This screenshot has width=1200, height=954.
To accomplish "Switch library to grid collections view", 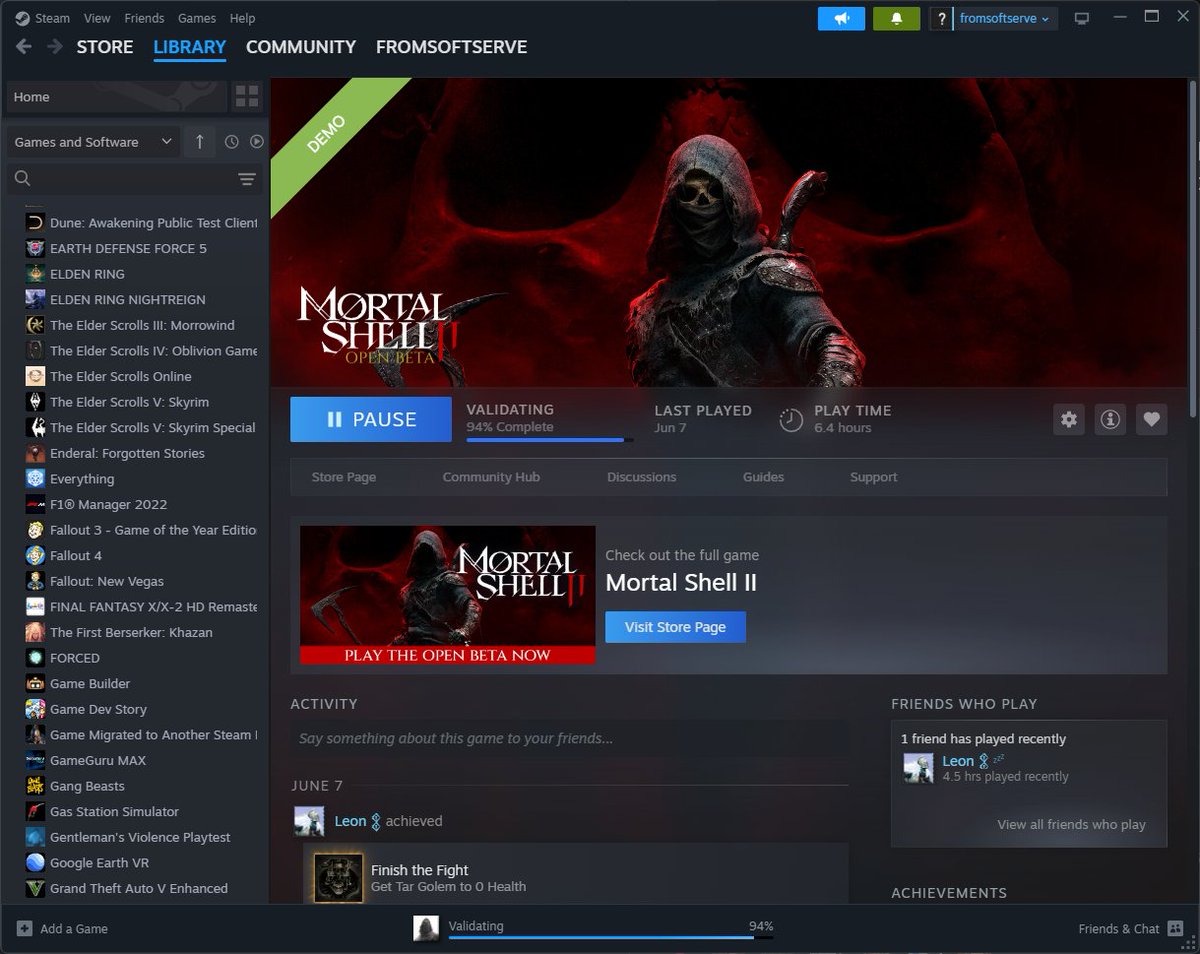I will tap(246, 97).
